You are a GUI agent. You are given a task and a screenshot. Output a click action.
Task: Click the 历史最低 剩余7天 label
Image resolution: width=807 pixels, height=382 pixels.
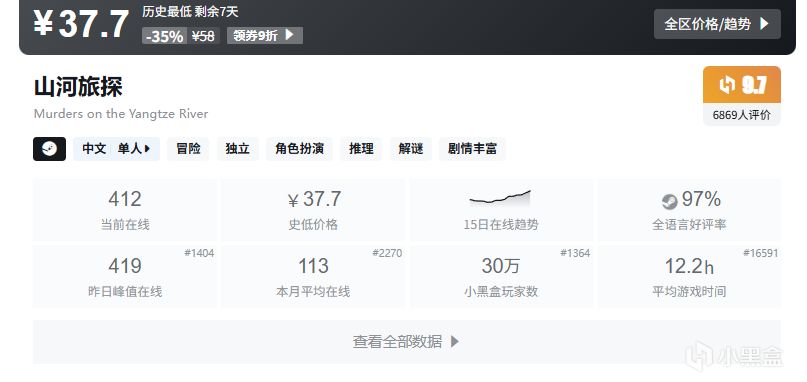tap(190, 11)
